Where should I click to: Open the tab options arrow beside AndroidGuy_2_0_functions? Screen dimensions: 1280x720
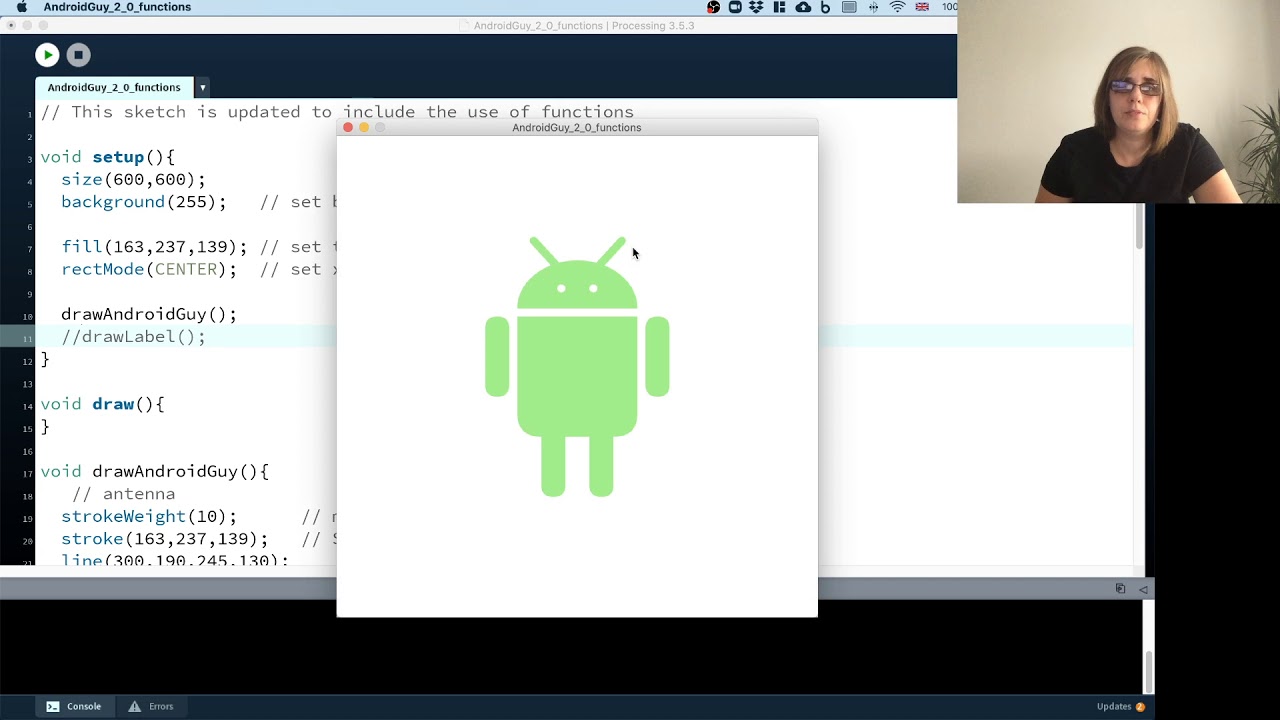coord(202,87)
